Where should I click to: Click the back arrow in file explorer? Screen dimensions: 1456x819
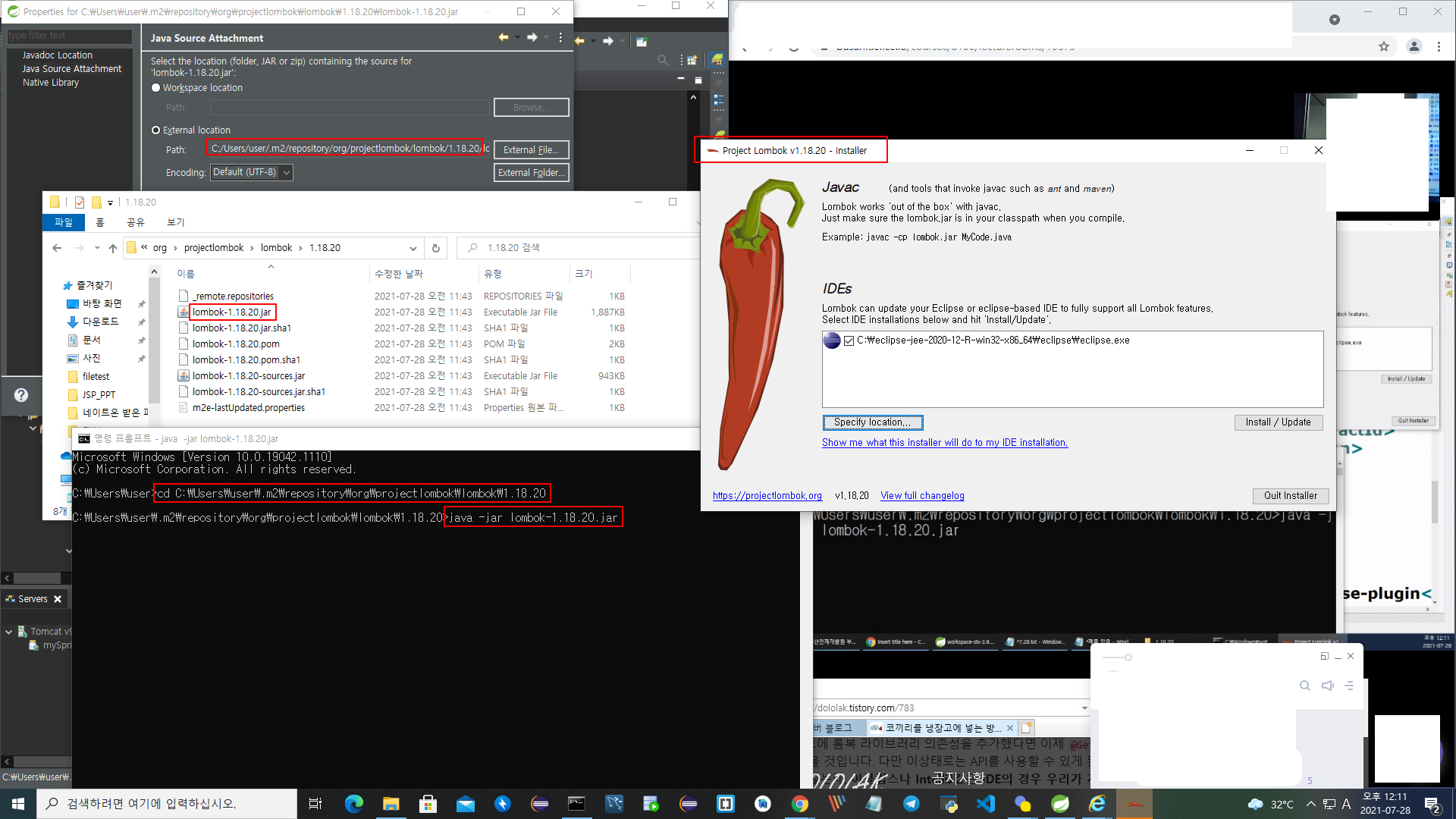pos(57,248)
